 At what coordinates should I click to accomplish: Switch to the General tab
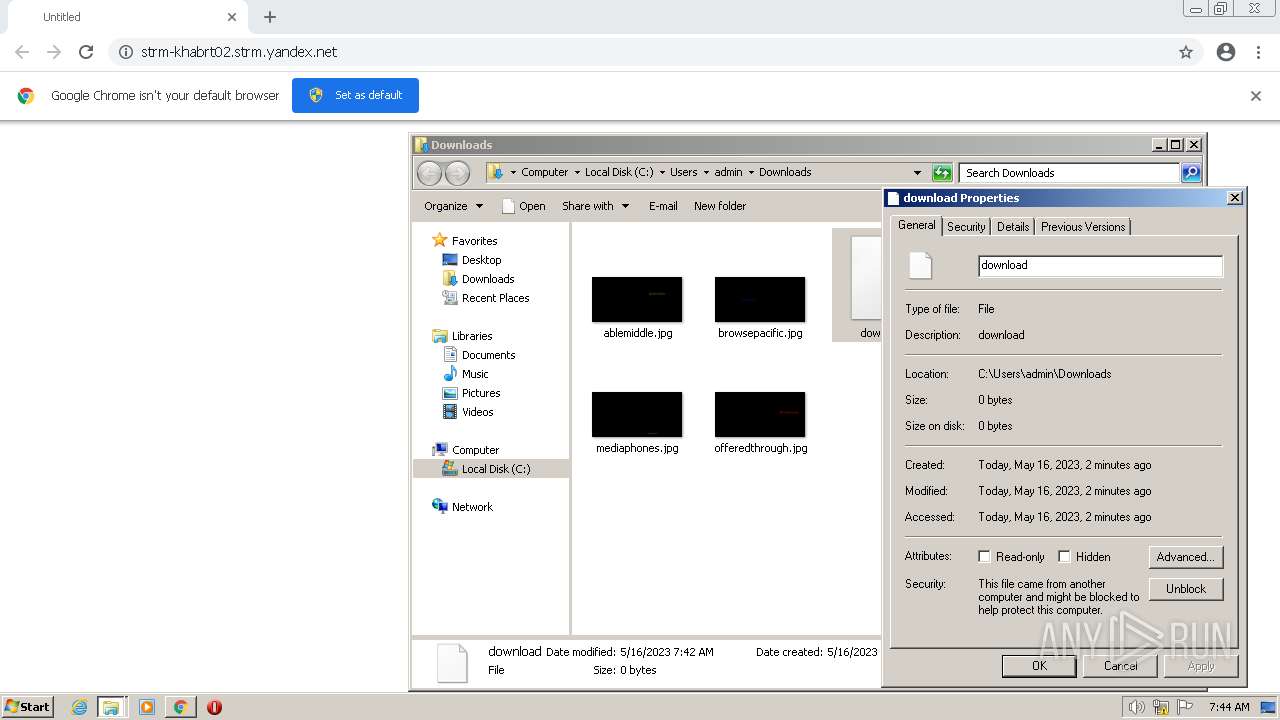point(916,225)
